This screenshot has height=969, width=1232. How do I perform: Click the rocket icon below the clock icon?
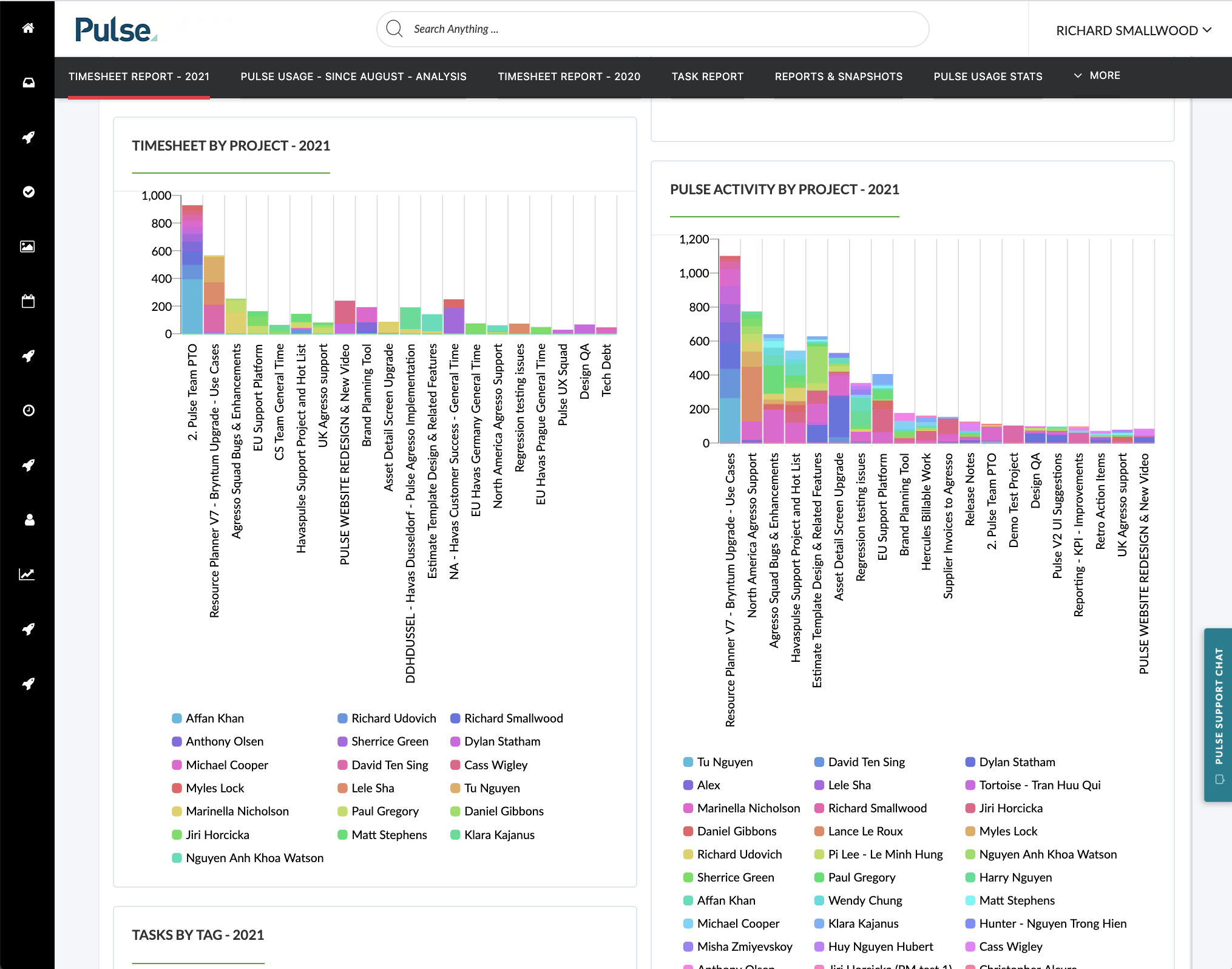click(x=28, y=465)
